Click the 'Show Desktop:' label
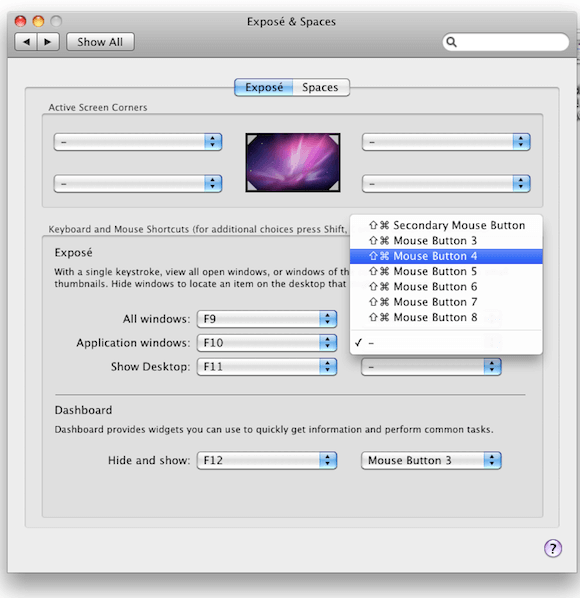 [151, 367]
